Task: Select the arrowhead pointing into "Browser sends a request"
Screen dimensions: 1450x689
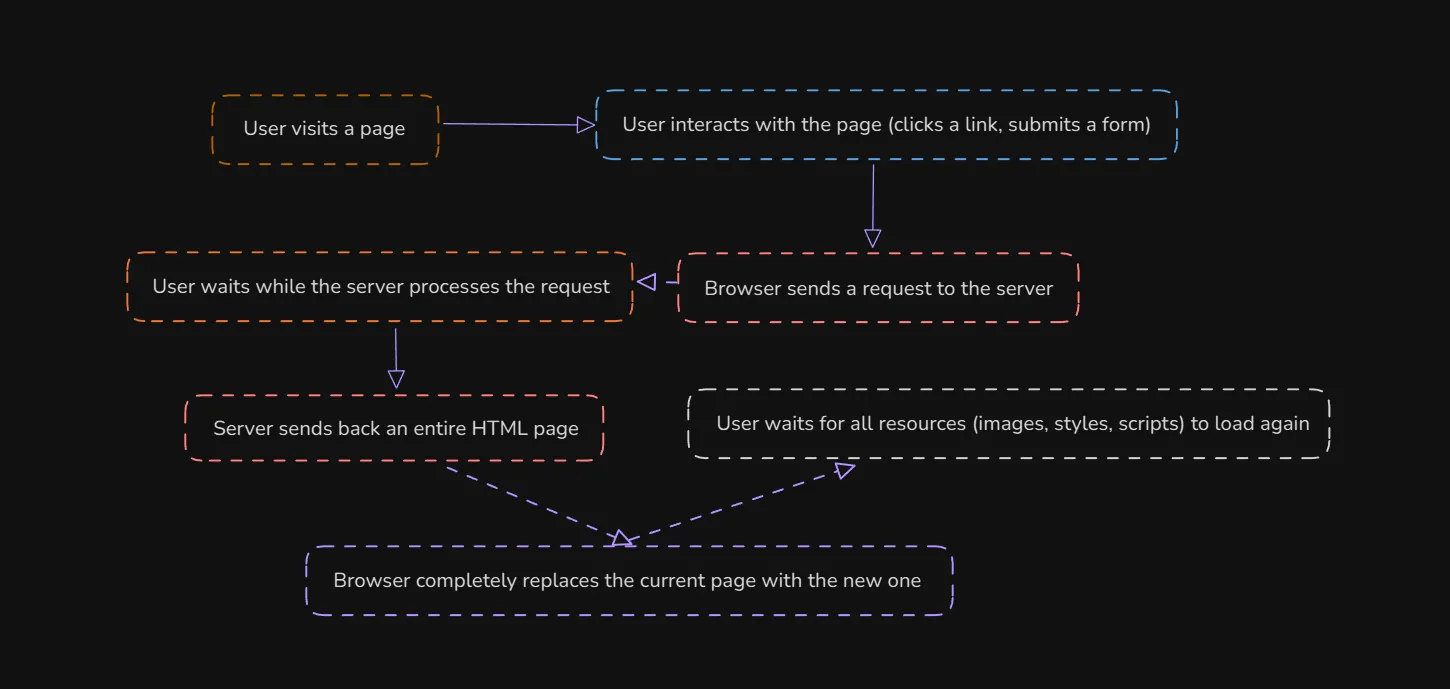Action: pos(872,237)
